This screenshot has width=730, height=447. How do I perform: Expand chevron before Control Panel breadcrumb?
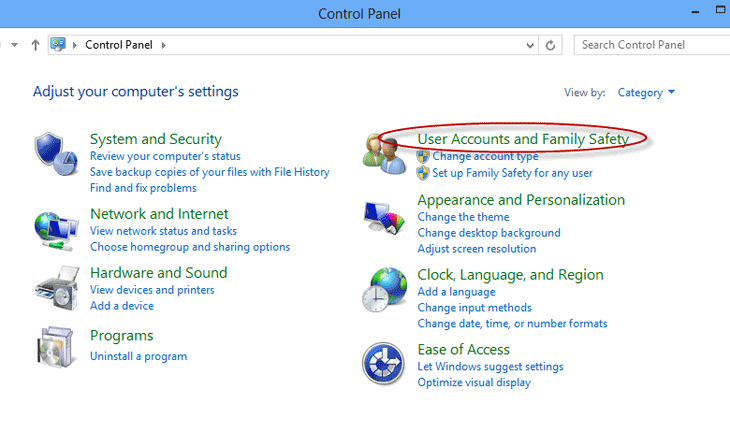point(74,45)
